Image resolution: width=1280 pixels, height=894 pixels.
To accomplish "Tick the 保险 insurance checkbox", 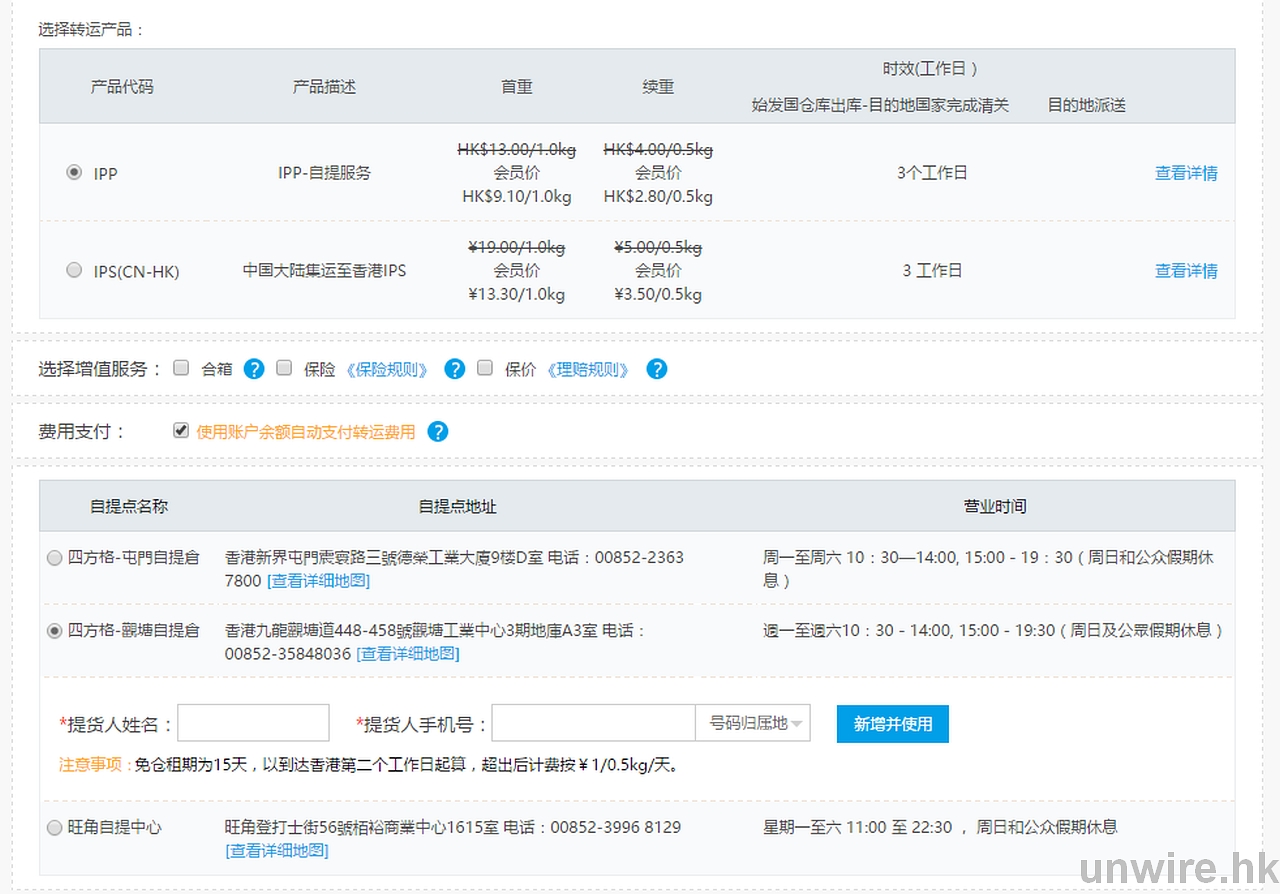I will pyautogui.click(x=284, y=368).
